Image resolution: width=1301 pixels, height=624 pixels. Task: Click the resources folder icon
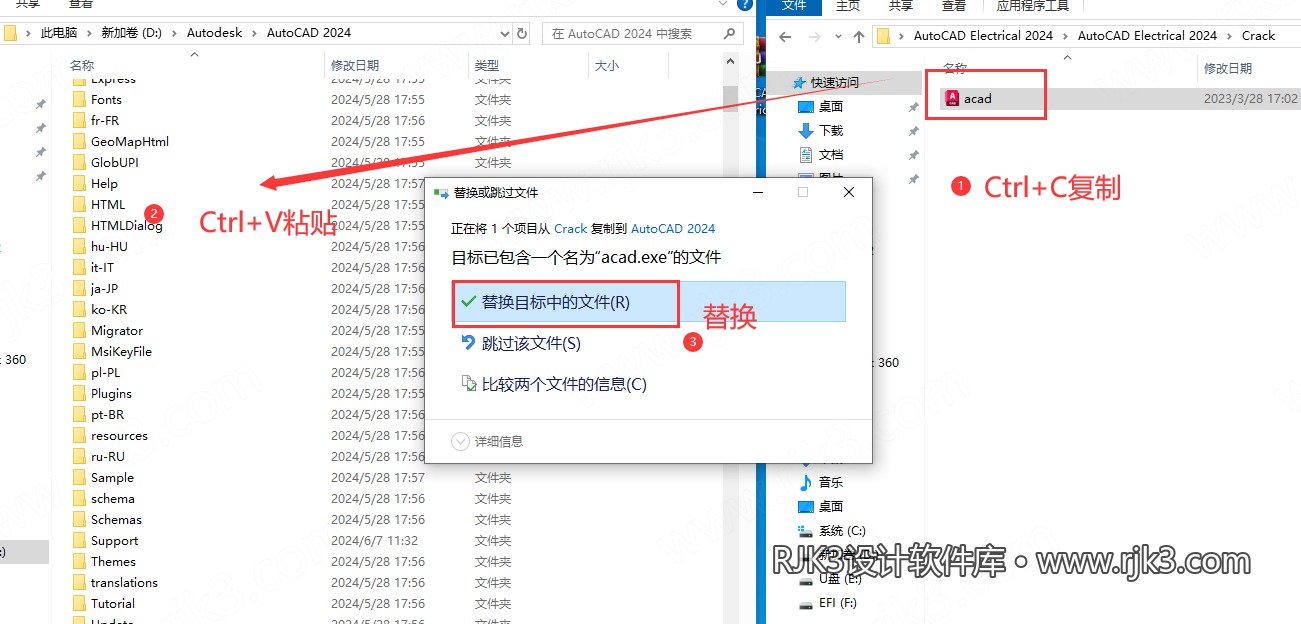tap(79, 435)
